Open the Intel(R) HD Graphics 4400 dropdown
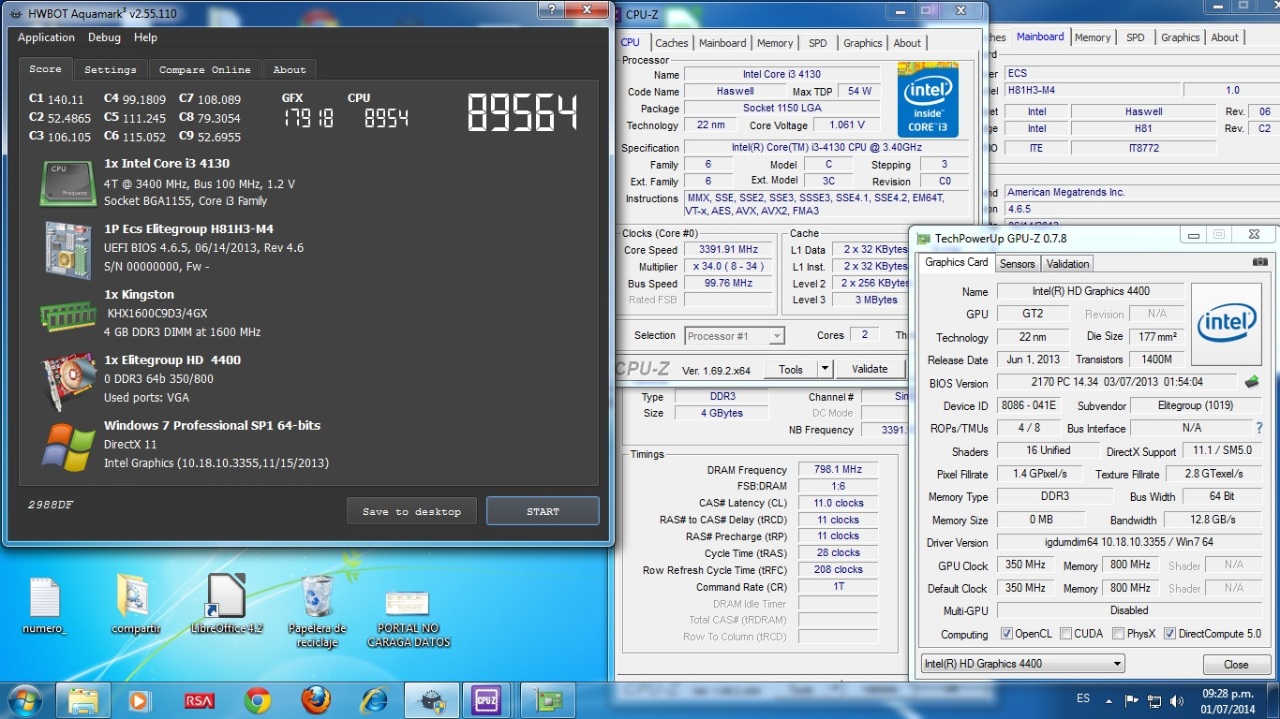Viewport: 1280px width, 719px height. 1022,663
